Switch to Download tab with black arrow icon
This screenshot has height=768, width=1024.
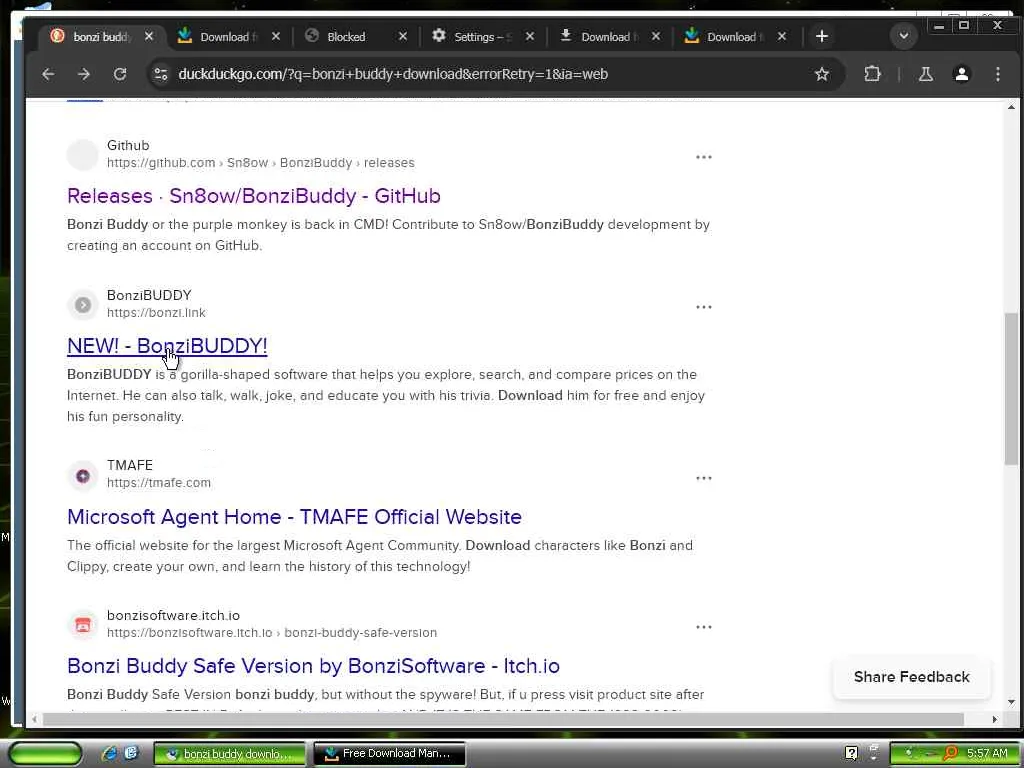click(x=607, y=37)
